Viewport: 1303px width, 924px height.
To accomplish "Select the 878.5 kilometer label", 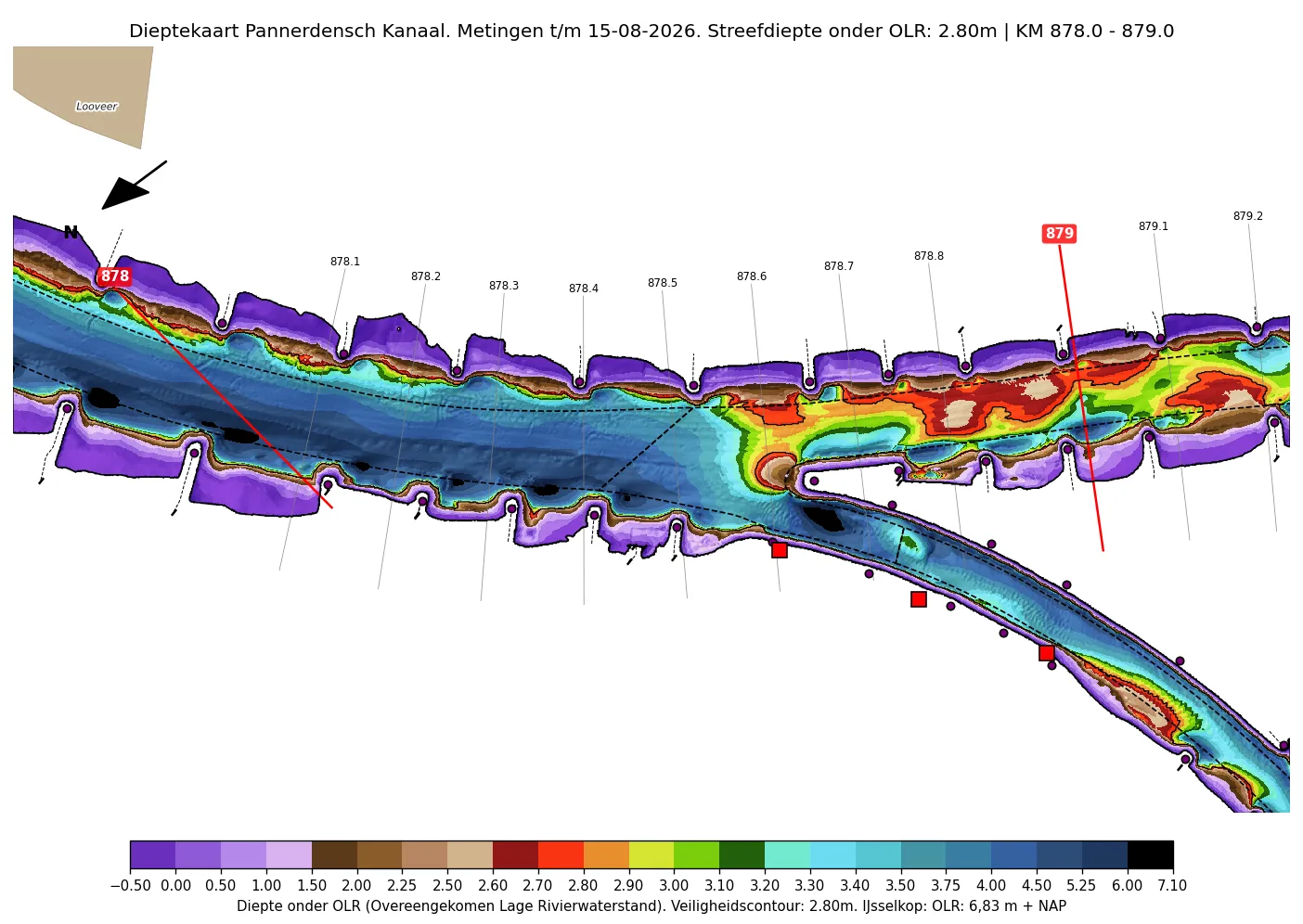I will coord(663,283).
